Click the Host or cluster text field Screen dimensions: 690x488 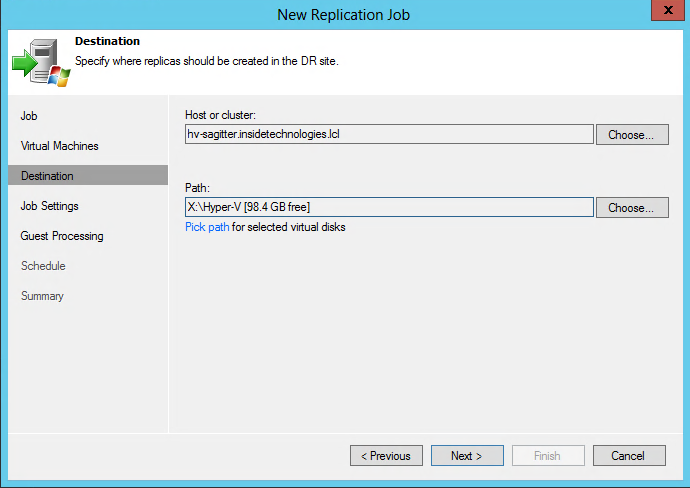coord(390,135)
